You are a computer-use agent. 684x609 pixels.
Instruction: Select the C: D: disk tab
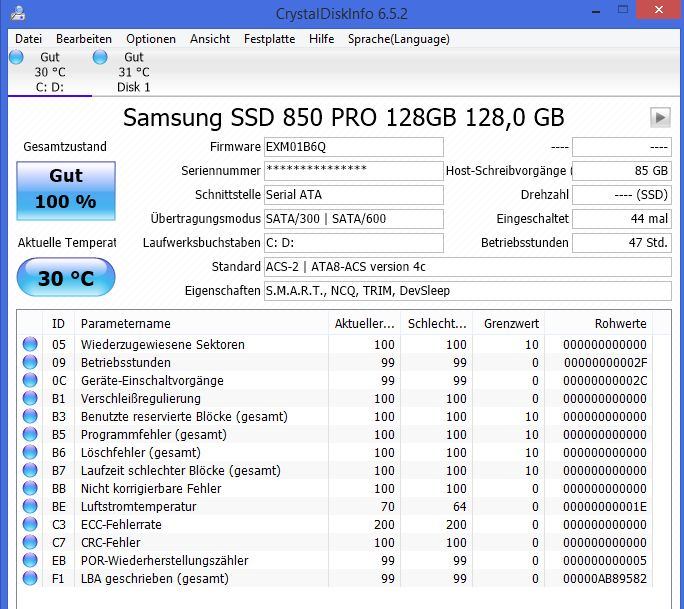(50, 72)
